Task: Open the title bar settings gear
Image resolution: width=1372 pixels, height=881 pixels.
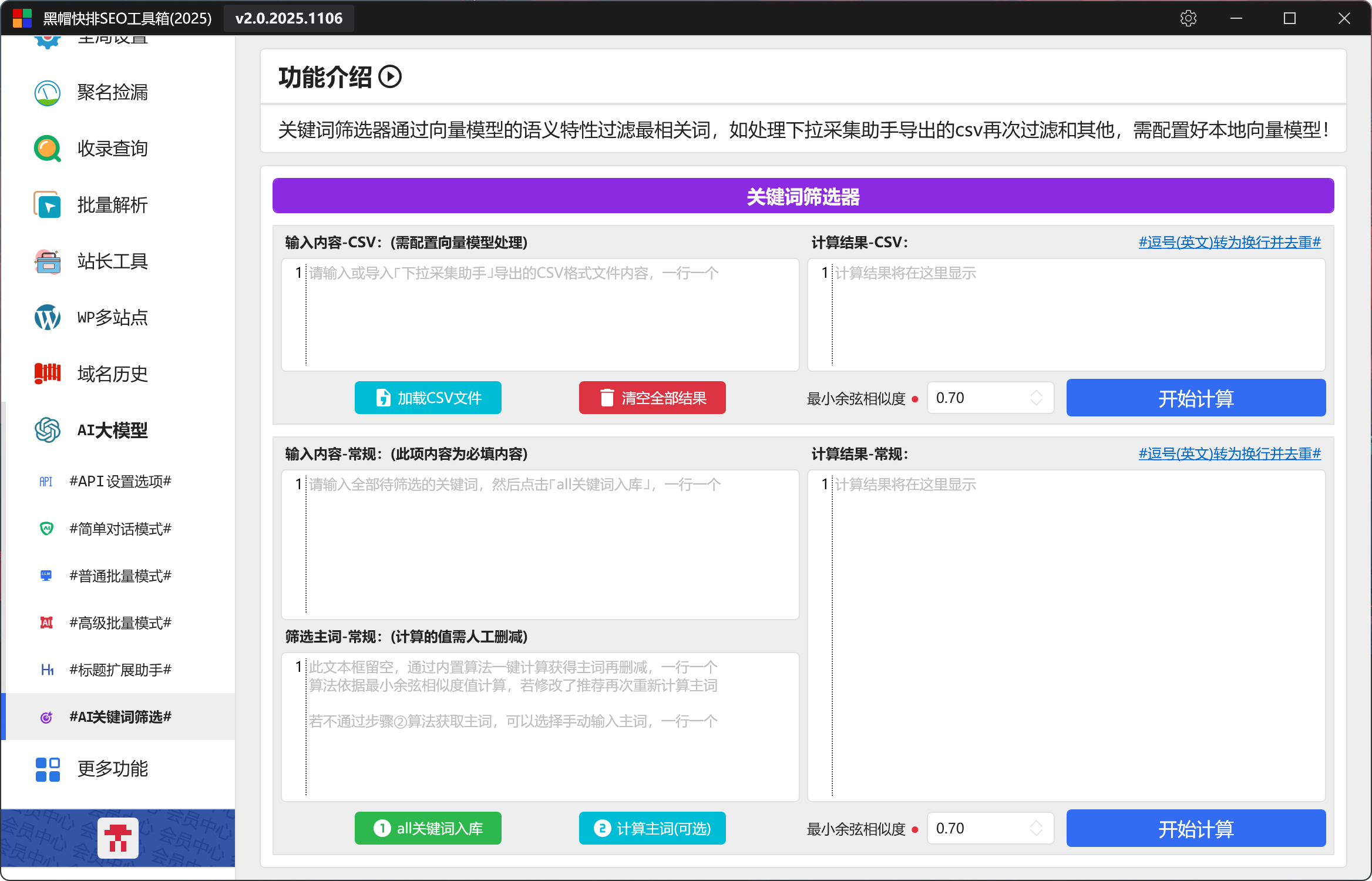Action: (x=1188, y=18)
